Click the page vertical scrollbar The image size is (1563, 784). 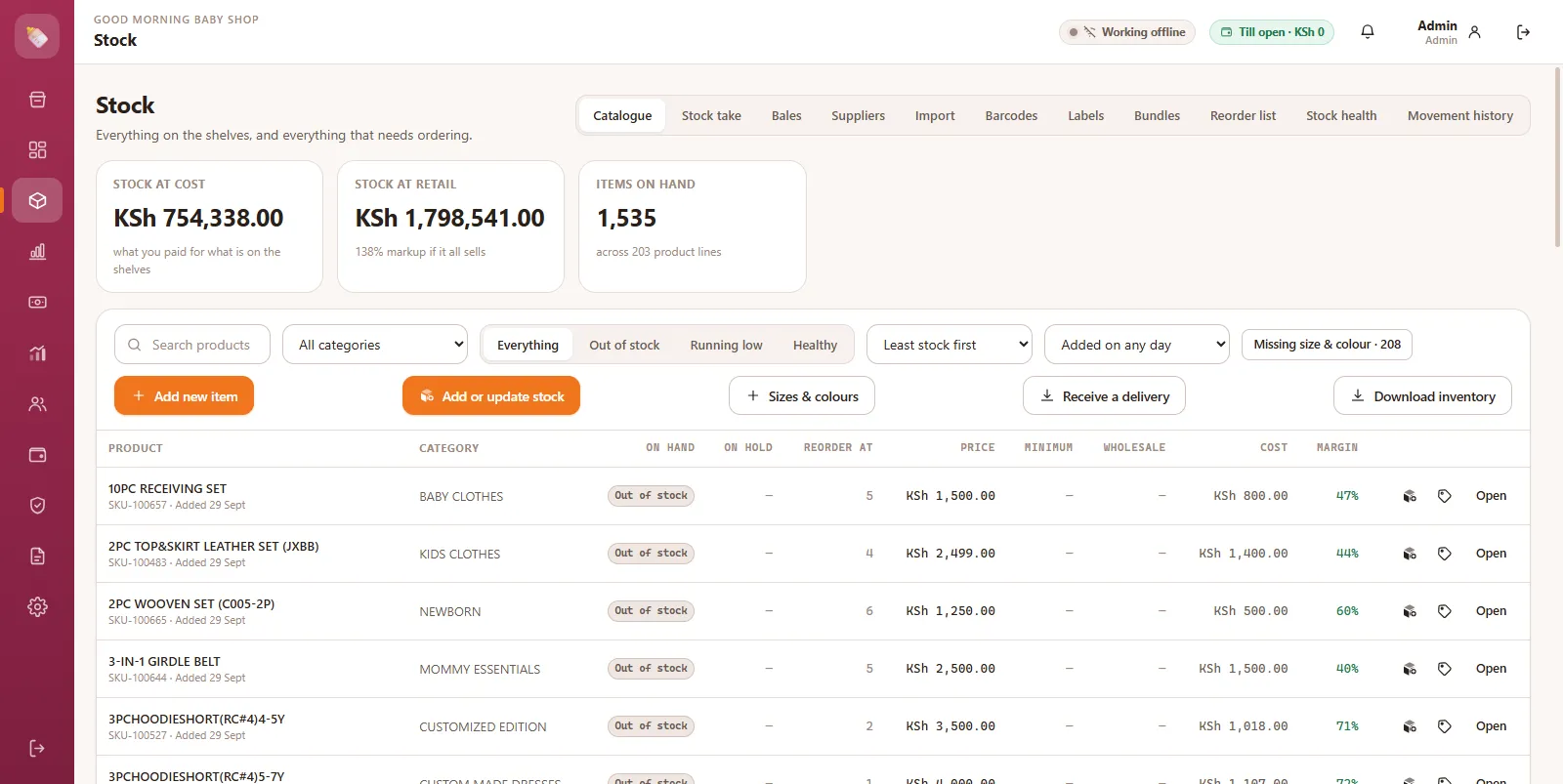(x=1557, y=156)
